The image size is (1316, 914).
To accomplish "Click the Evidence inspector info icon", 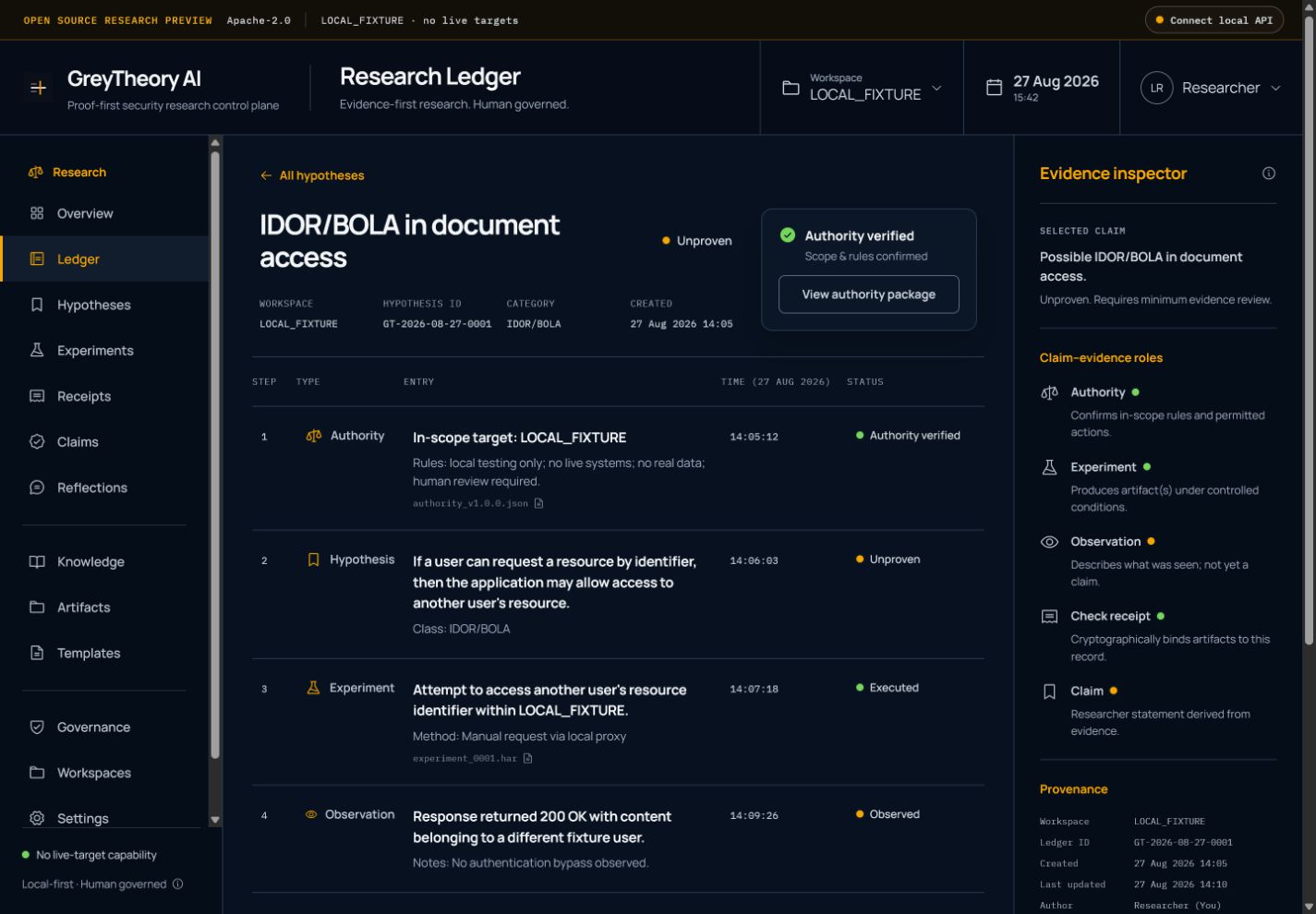I will coord(1269,174).
